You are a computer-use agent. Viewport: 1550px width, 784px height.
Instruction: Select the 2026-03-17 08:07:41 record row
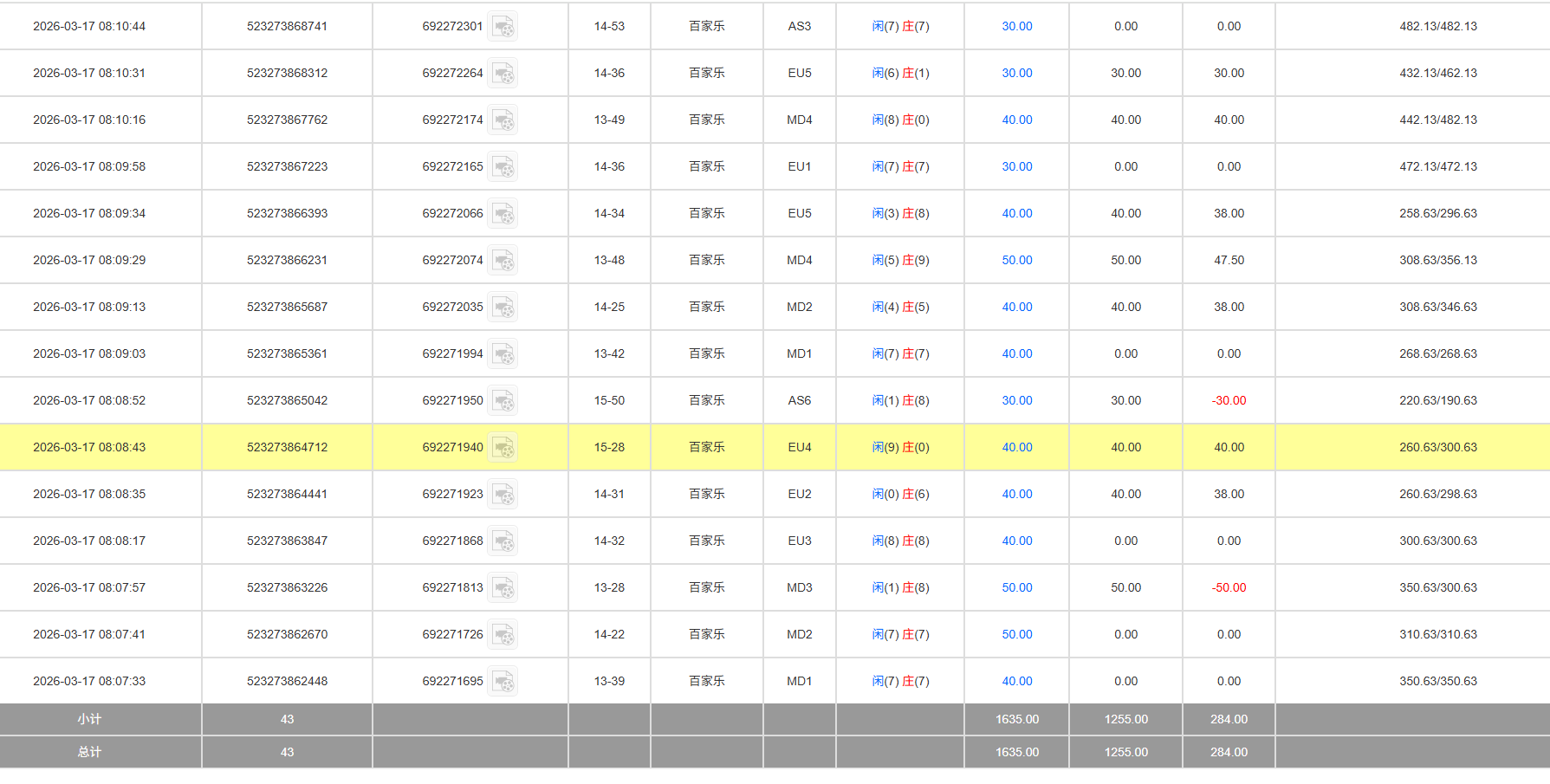tap(89, 635)
